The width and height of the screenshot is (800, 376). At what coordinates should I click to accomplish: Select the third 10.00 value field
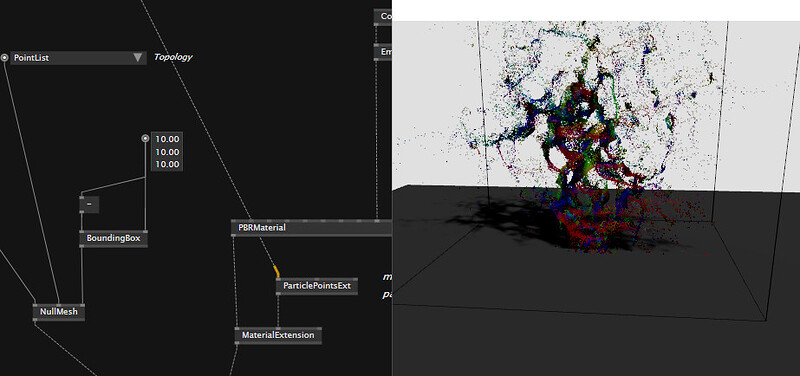(x=167, y=164)
